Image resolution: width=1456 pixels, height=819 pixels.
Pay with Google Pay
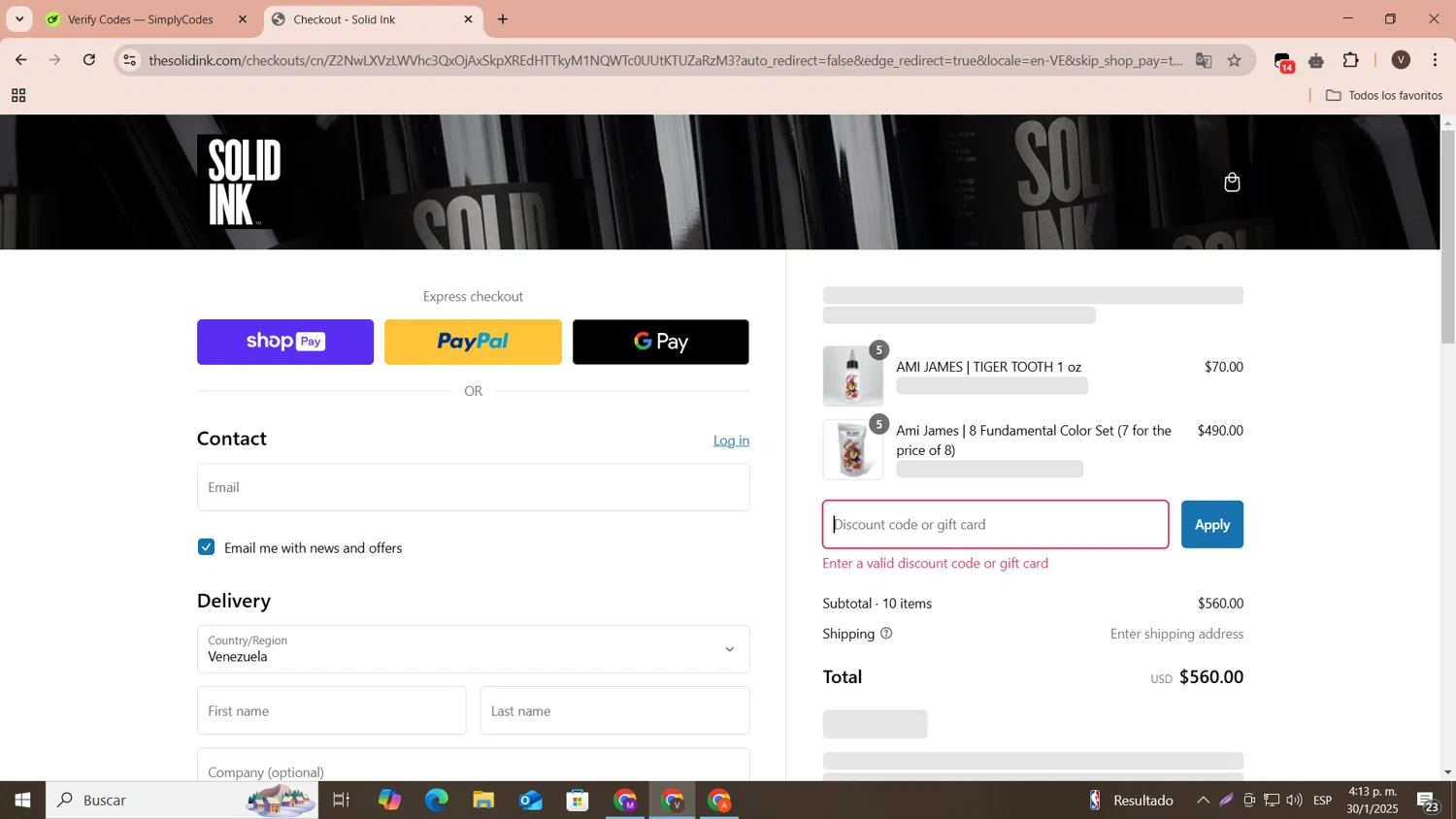[661, 342]
